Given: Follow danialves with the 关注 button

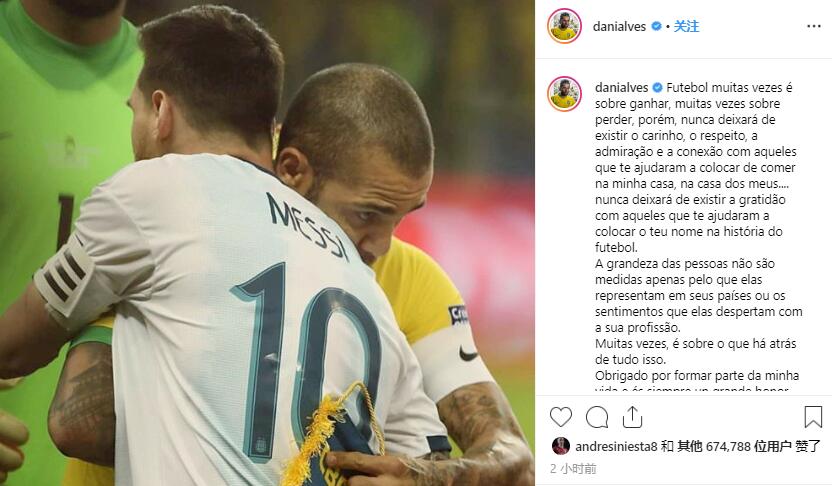Looking at the screenshot, I should [x=686, y=27].
